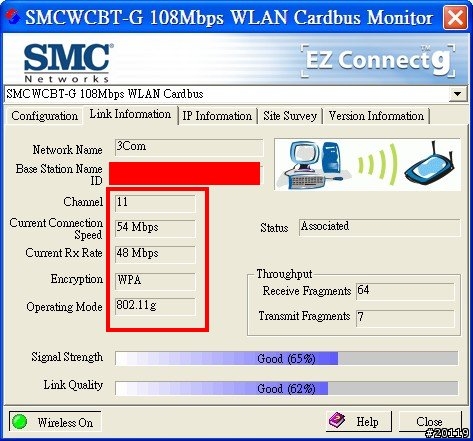The width and height of the screenshot is (473, 441).
Task: Switch to the Configuration tab
Action: point(44,116)
